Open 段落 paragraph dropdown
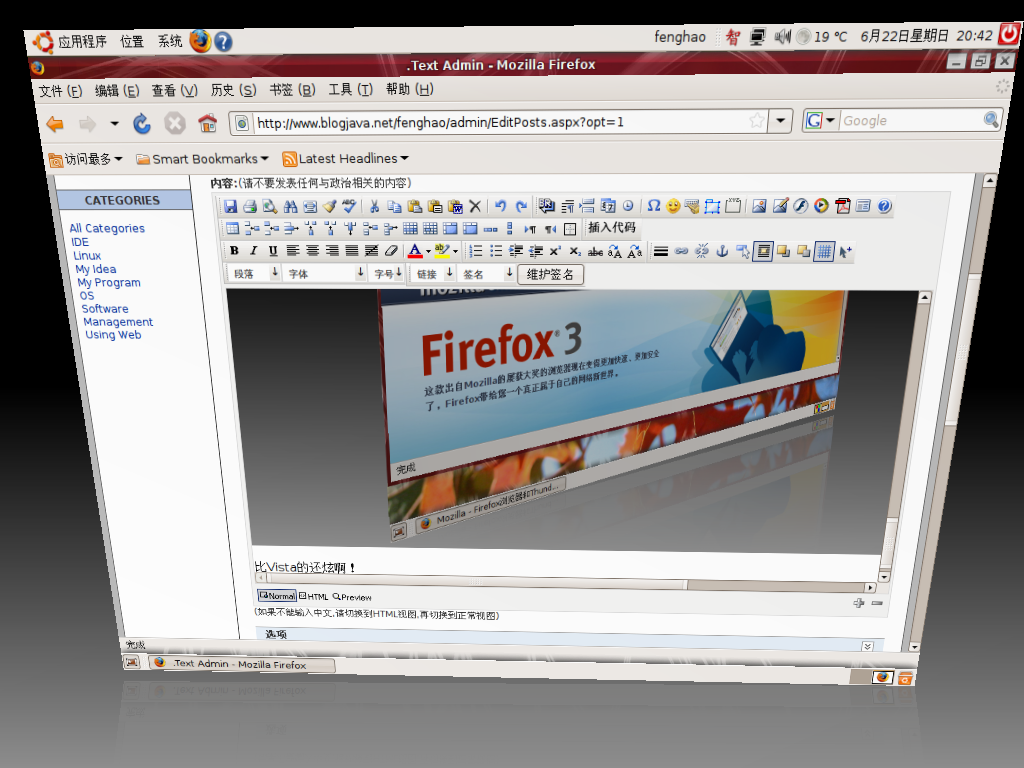The width and height of the screenshot is (1024, 768). click(x=256, y=274)
